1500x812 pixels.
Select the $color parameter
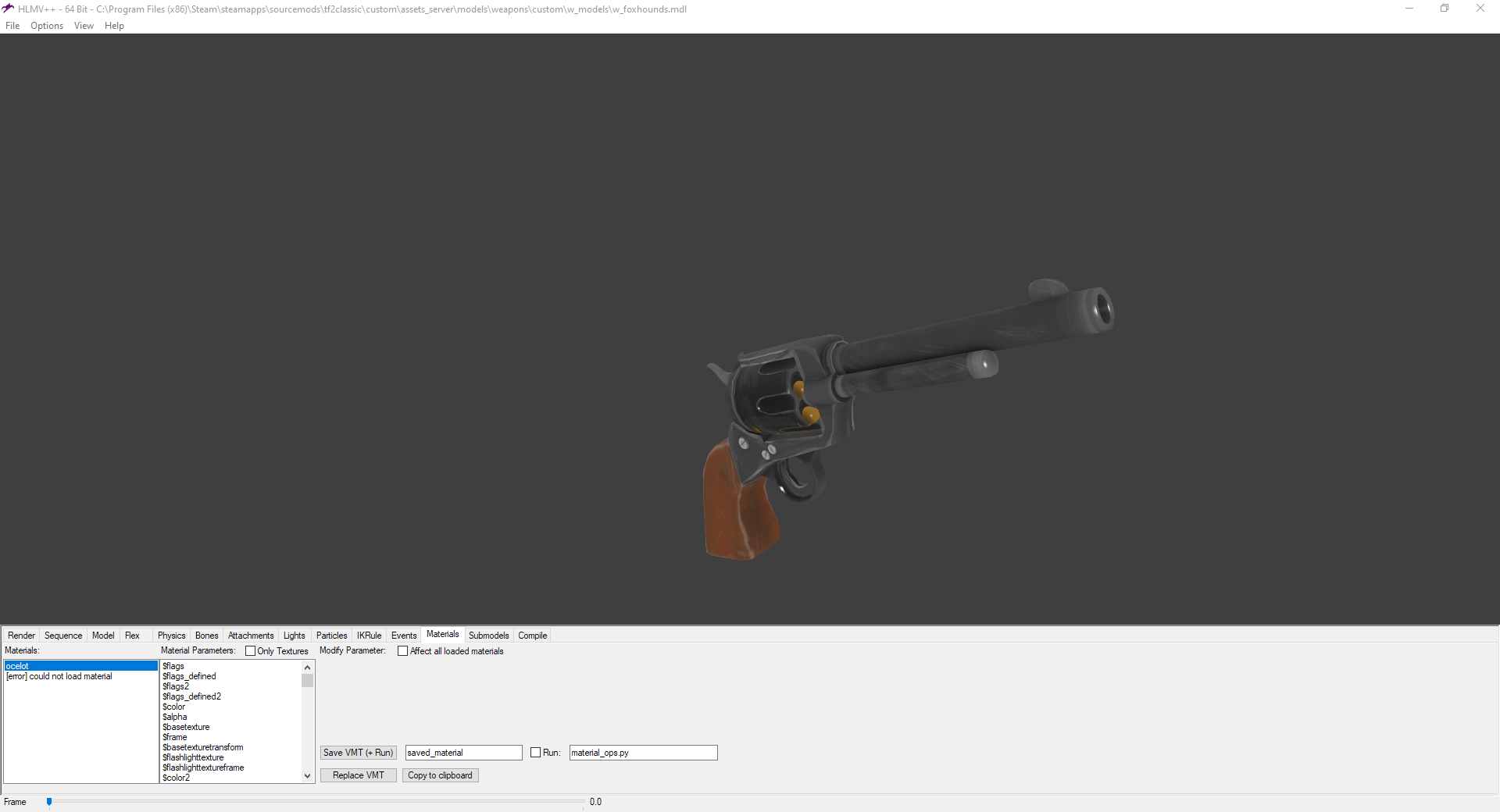[230, 707]
